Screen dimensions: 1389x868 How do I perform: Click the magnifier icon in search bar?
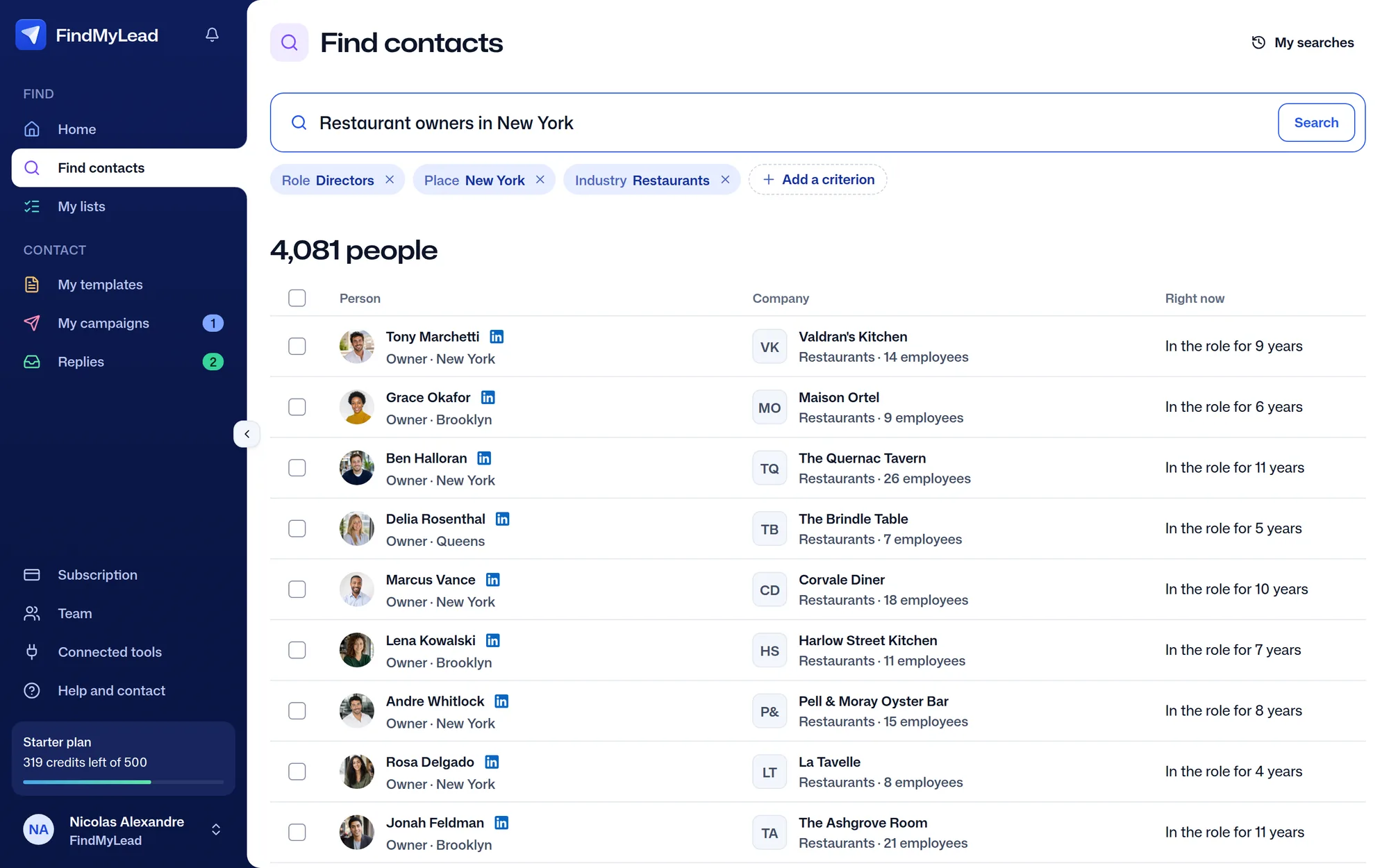coord(299,123)
